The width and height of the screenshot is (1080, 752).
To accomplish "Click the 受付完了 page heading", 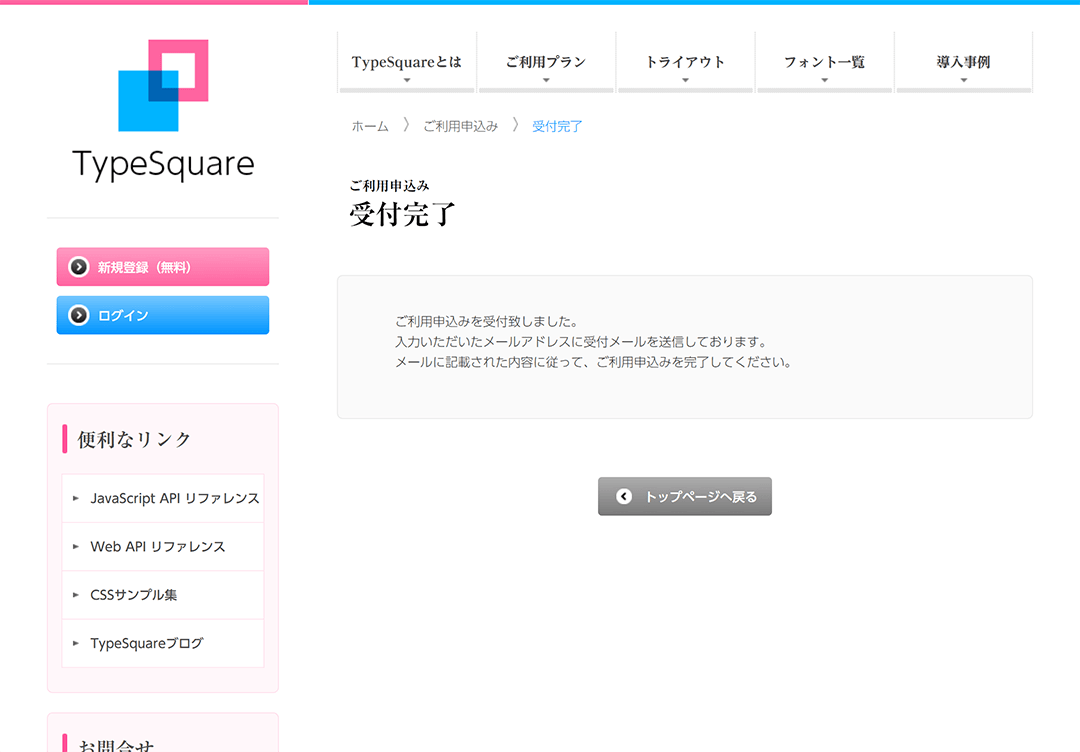I will pos(402,214).
